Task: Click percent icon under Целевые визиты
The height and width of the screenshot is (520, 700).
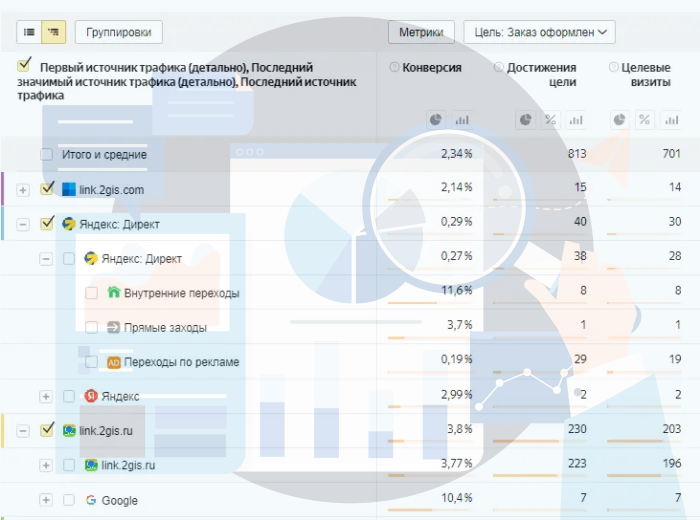Action: 644,120
